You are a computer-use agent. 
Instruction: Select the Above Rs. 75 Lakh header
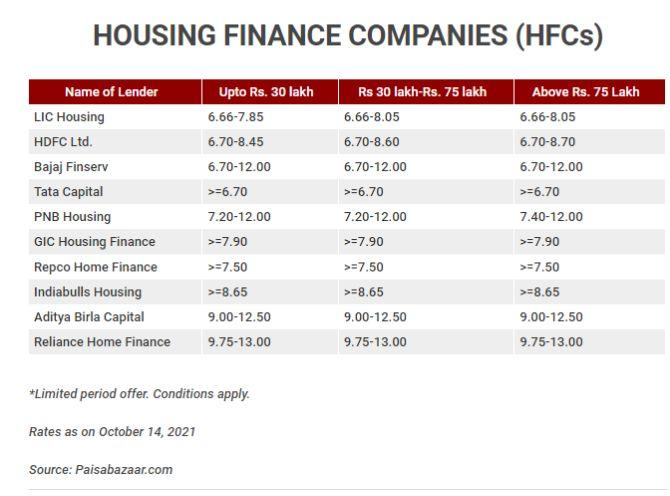(585, 92)
